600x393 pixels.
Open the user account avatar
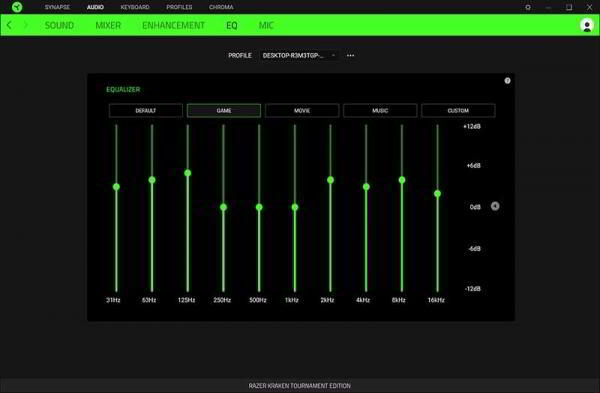click(587, 25)
